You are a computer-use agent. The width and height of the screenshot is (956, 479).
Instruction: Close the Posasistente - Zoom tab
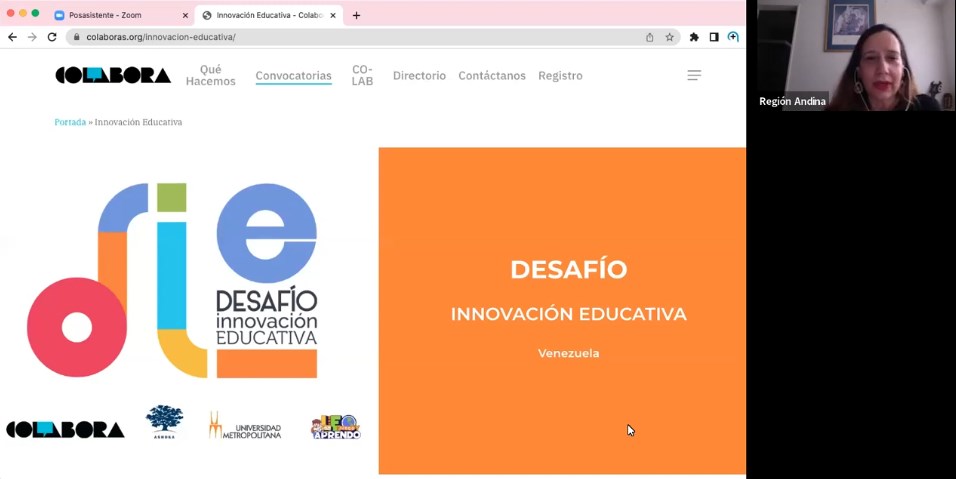(x=185, y=15)
